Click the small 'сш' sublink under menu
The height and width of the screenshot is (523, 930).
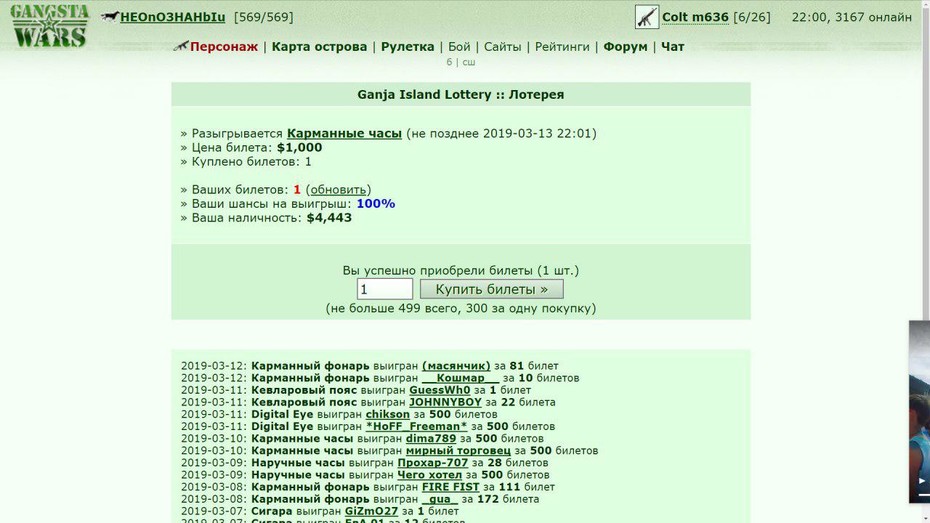click(469, 62)
